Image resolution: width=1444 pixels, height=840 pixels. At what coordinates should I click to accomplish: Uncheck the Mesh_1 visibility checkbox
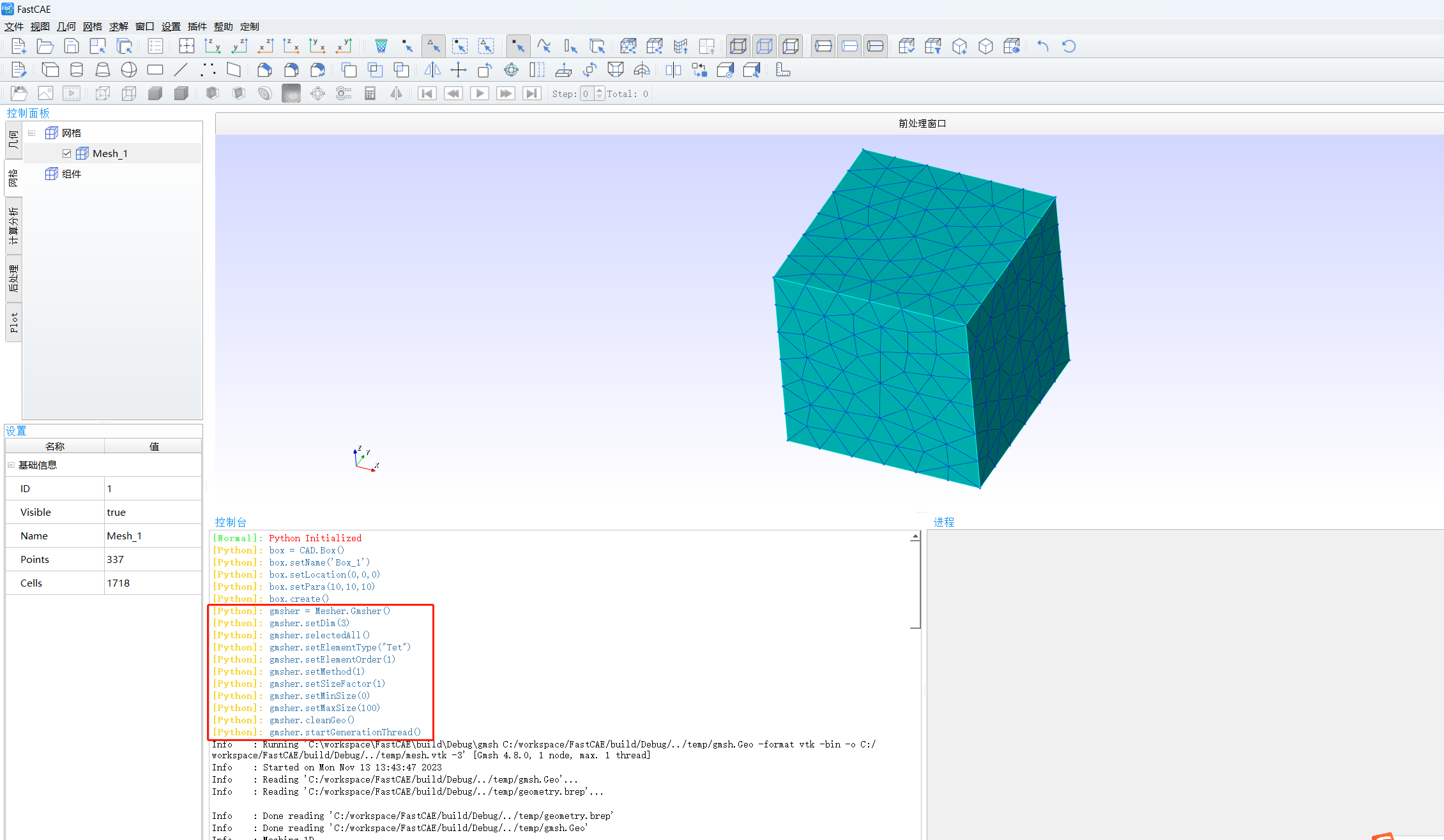[66, 154]
